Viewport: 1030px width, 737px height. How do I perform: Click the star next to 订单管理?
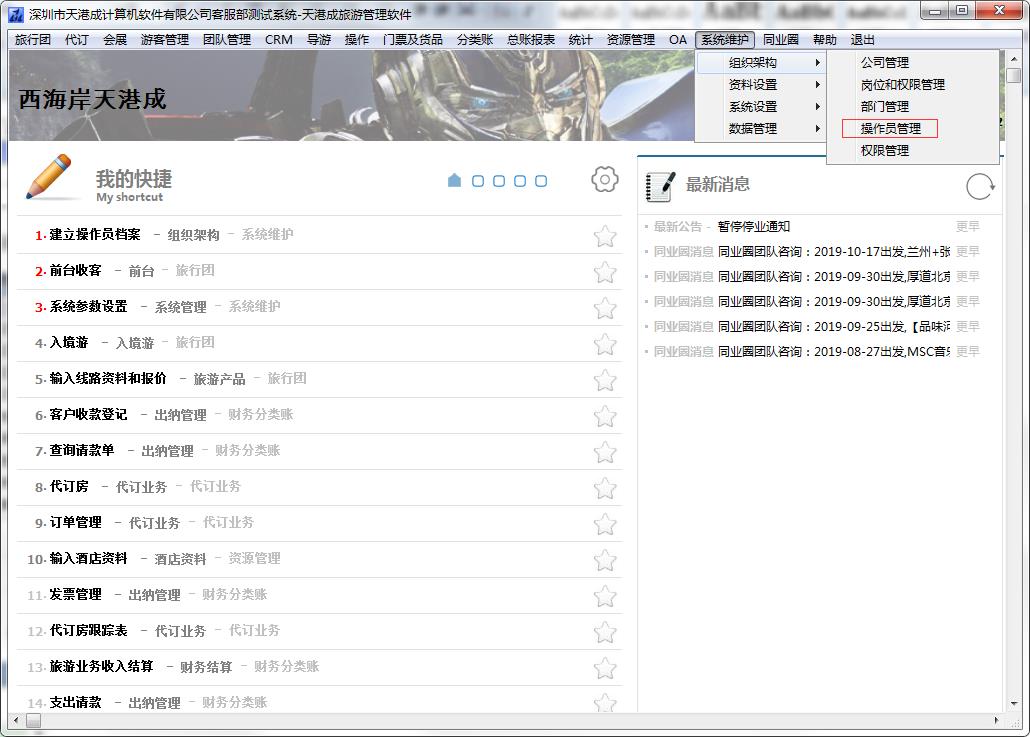tap(604, 524)
